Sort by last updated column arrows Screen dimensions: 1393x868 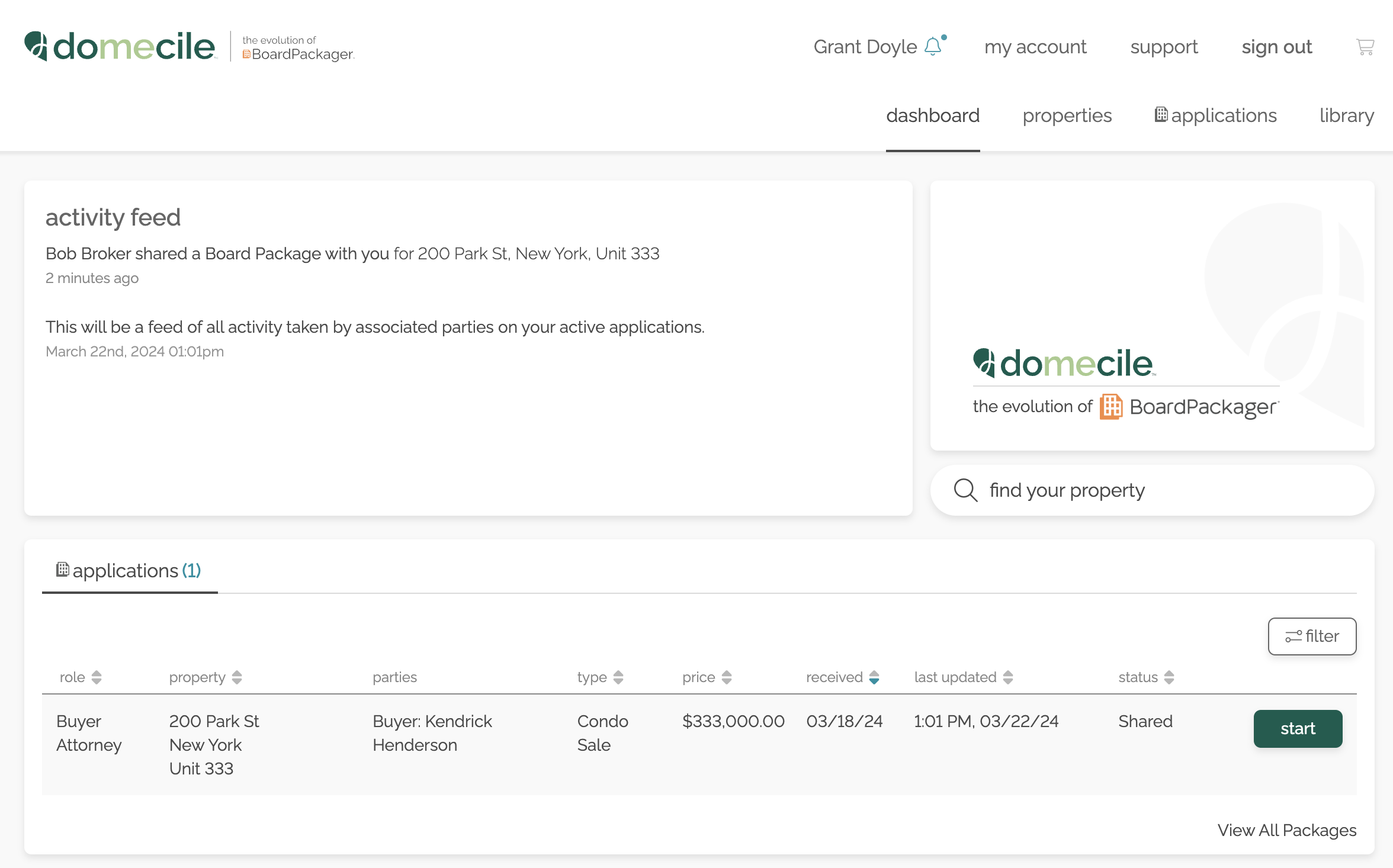tap(1008, 677)
